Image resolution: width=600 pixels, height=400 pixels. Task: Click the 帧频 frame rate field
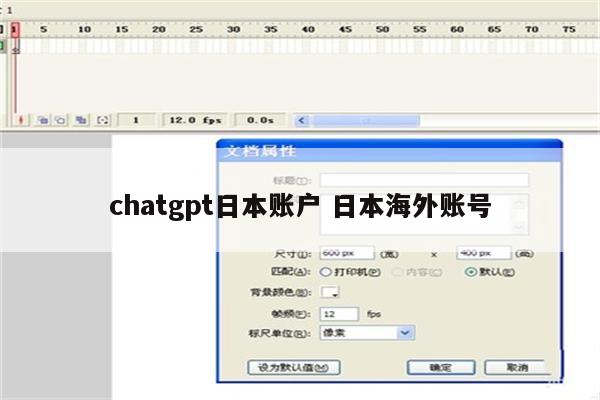point(338,313)
